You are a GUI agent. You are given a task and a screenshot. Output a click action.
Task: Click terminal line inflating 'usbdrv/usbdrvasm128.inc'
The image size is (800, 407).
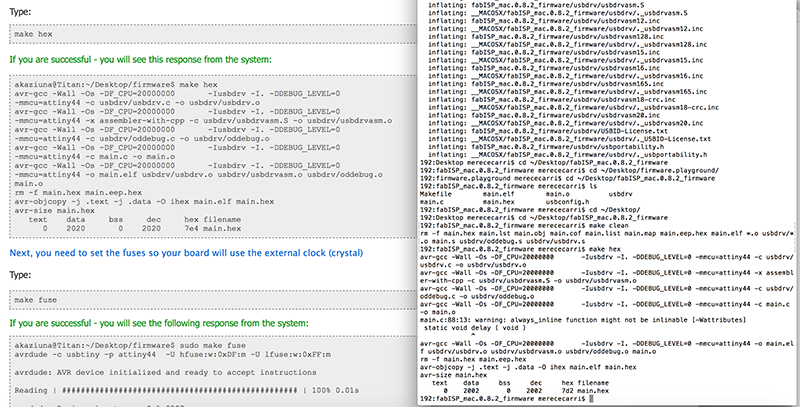click(546, 37)
